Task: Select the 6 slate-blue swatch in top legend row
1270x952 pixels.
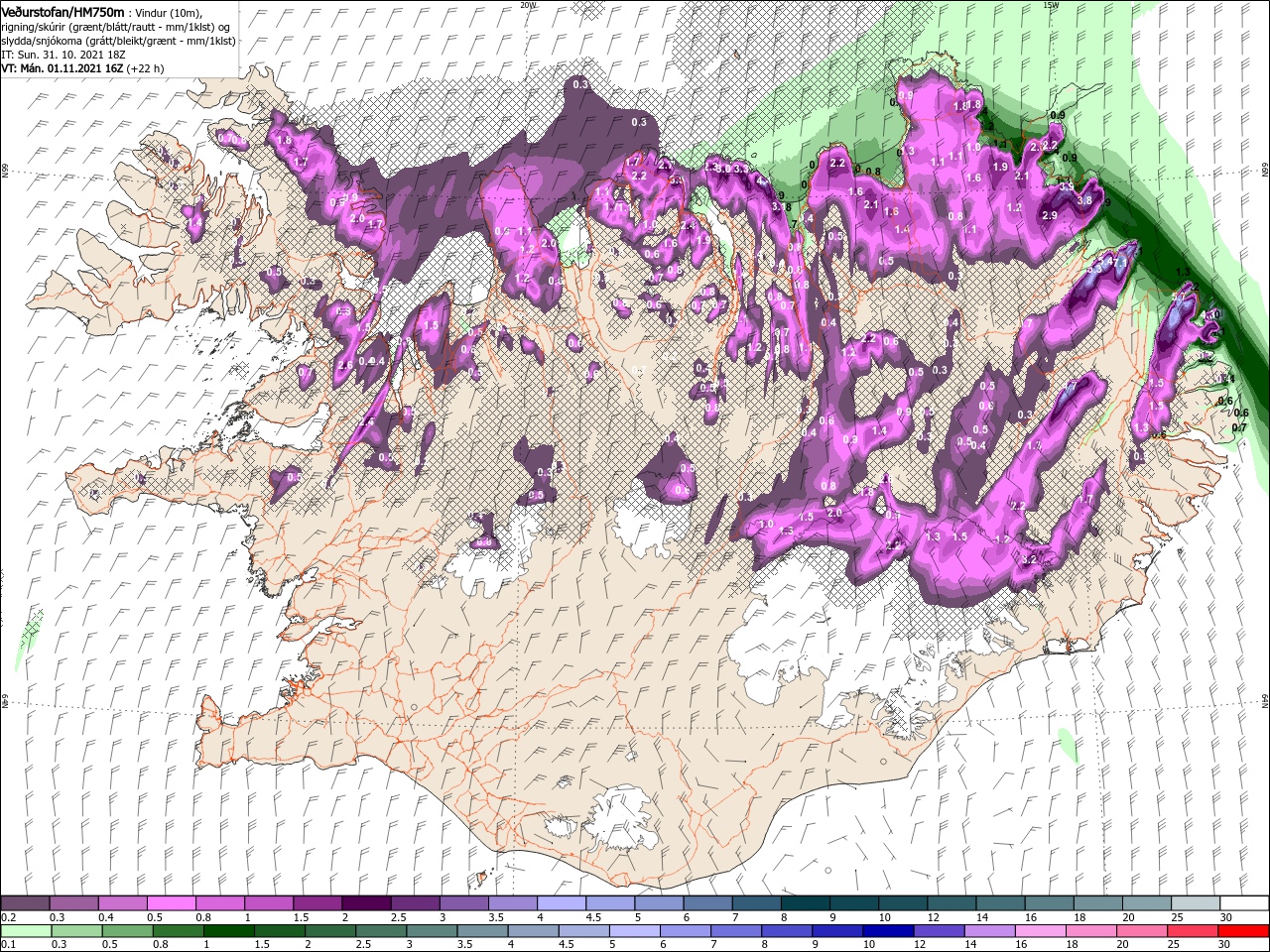Action: coord(707,902)
